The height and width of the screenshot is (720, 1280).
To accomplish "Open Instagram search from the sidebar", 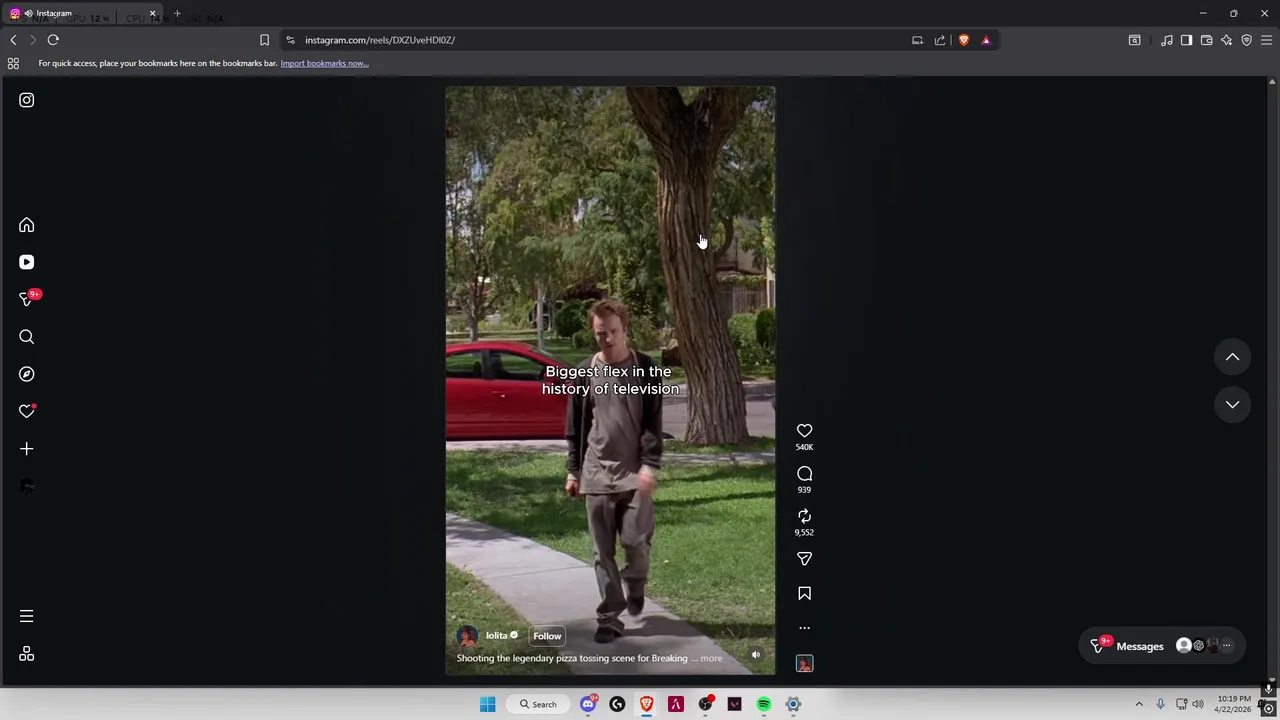I will (x=27, y=337).
